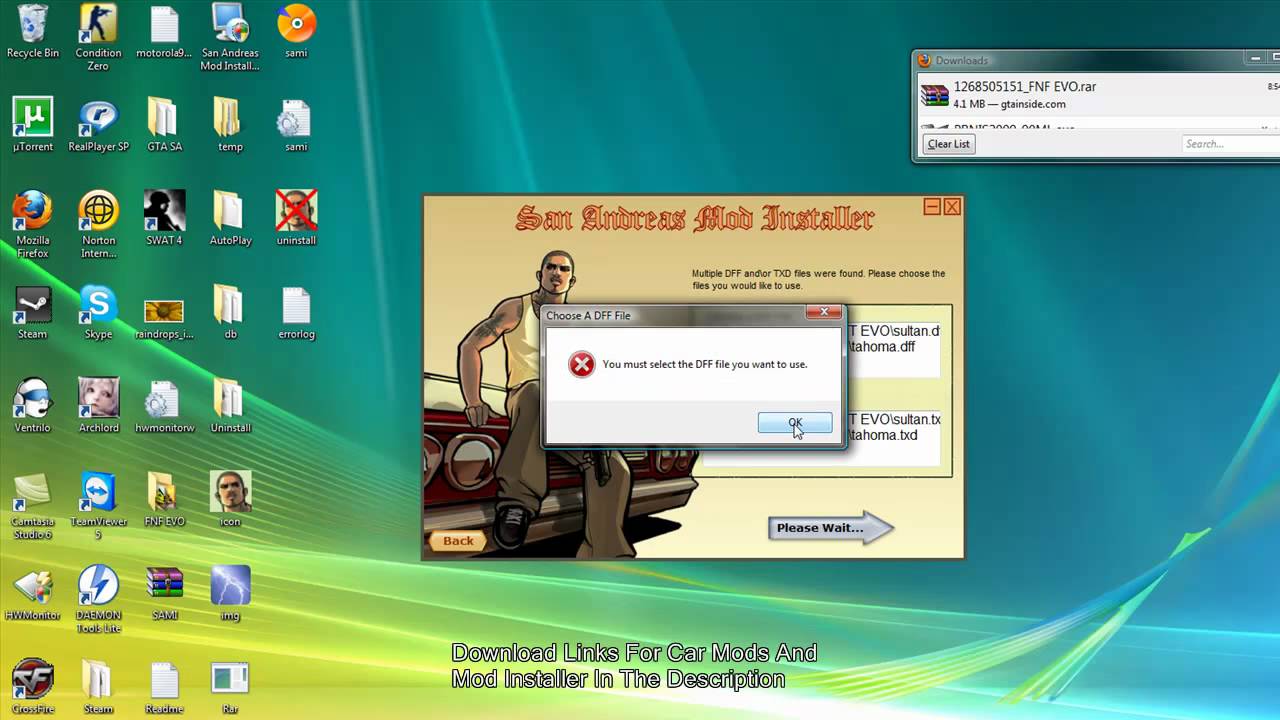This screenshot has width=1280, height=720.
Task: Select the Norton Internet desktop icon
Action: 98,225
